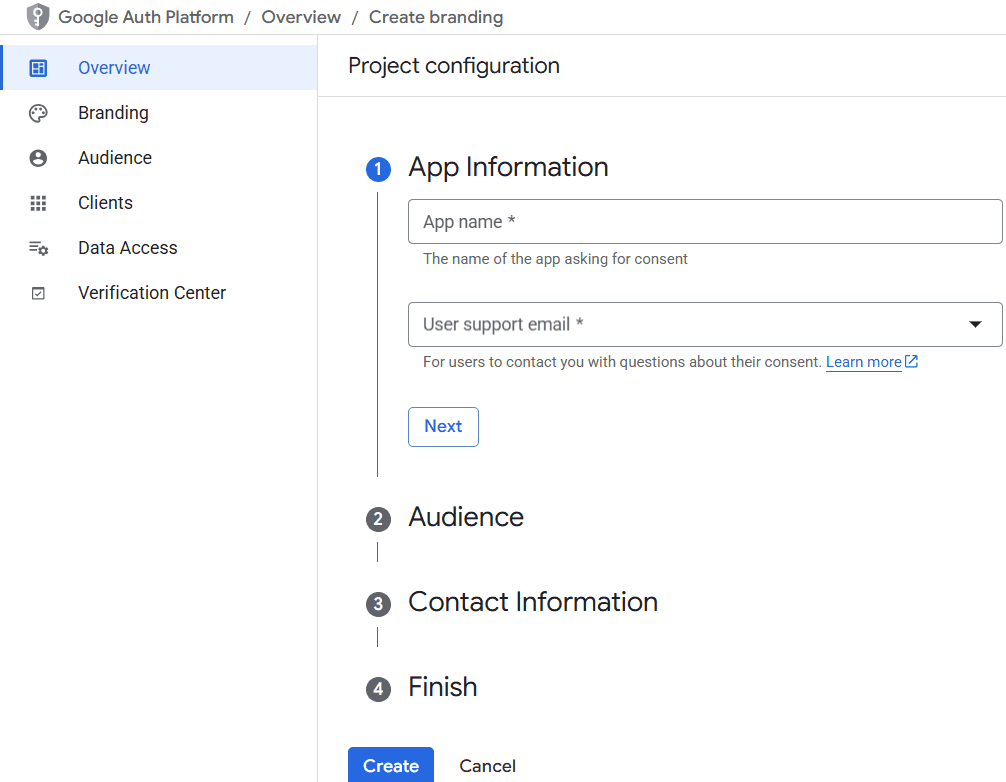Click the Next button
This screenshot has height=782, width=1006.
(443, 426)
